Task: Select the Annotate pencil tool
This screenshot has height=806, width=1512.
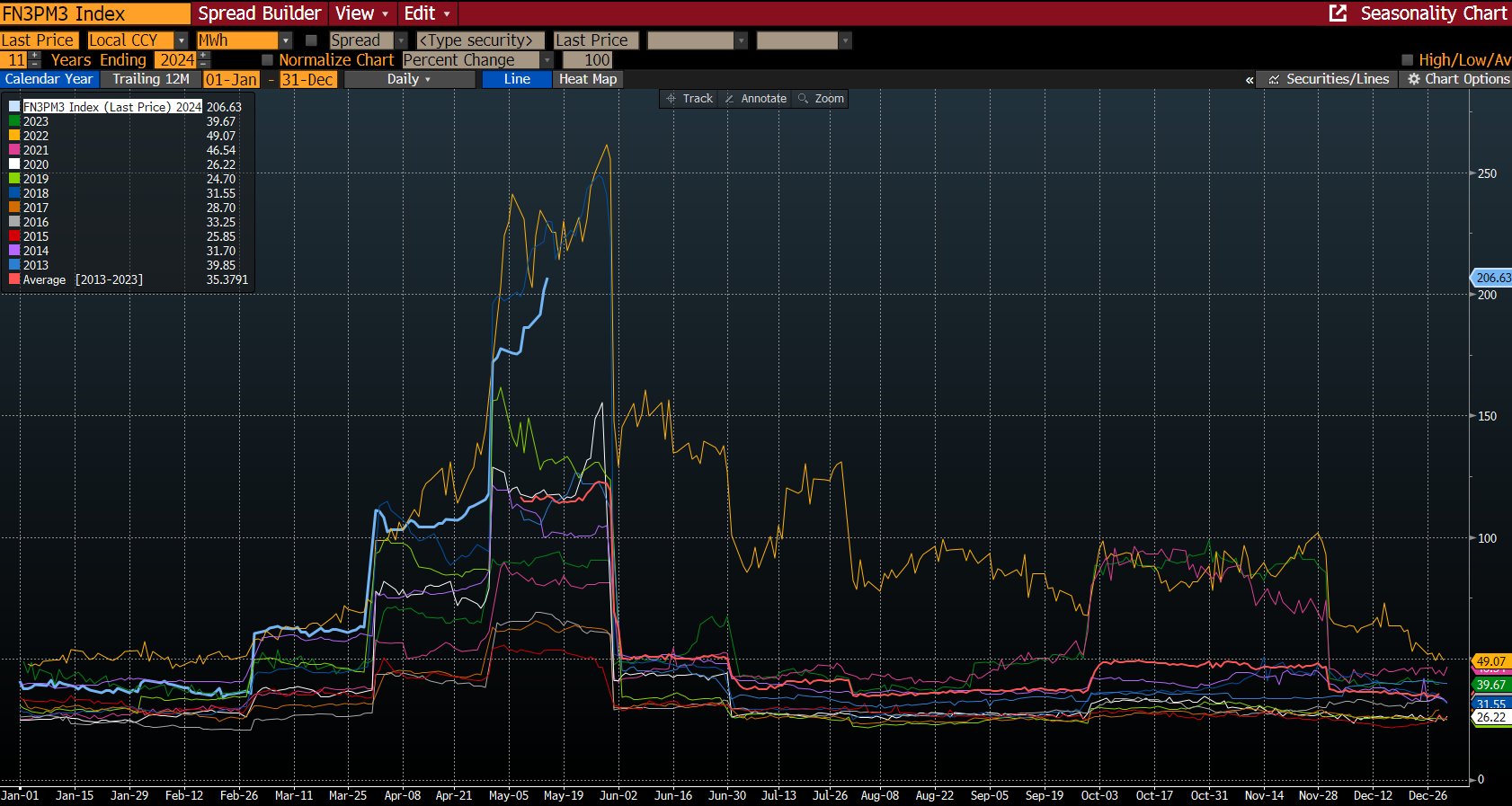Action: [x=755, y=99]
